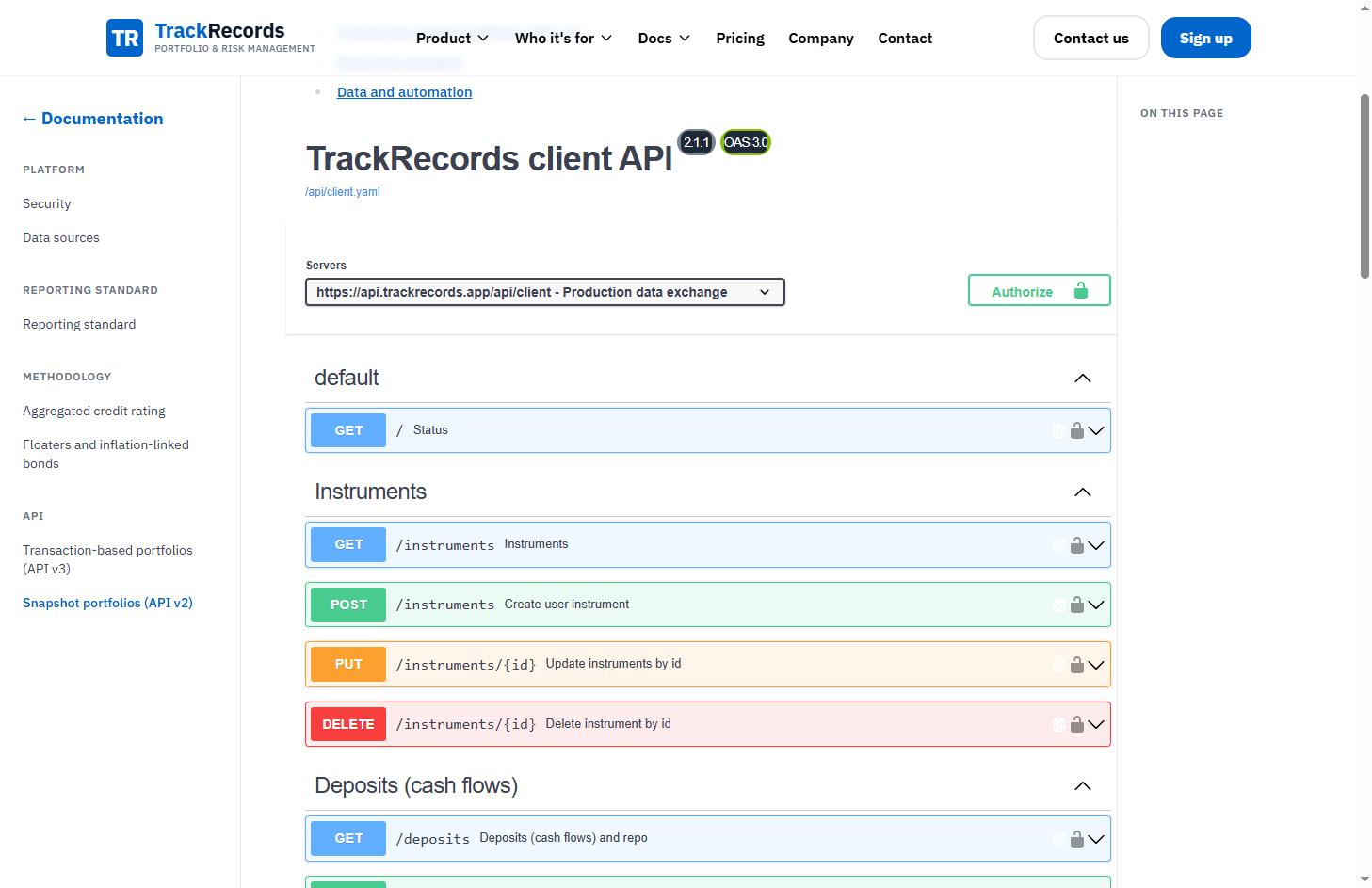Click the scrollbar up arrow
This screenshot has height=888, width=1372.
pos(1365,8)
